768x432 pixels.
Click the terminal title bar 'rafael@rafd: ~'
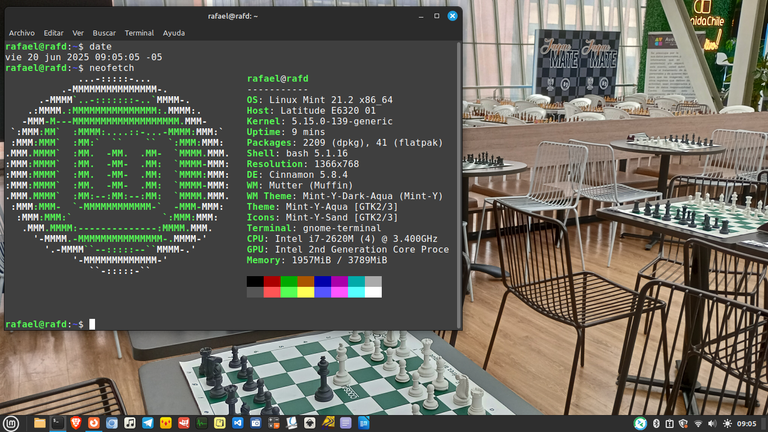[x=233, y=16]
